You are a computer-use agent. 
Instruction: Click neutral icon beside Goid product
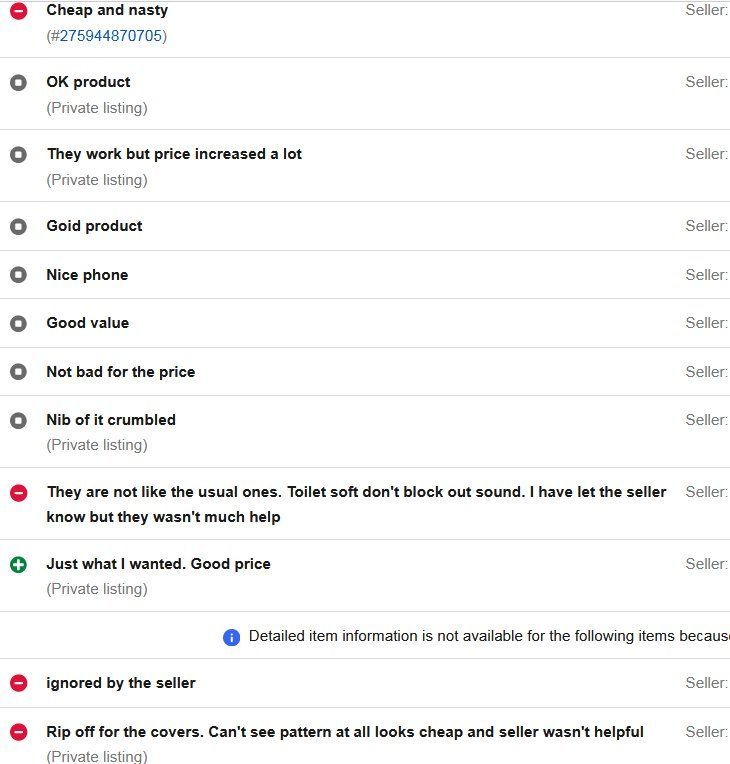pyautogui.click(x=19, y=227)
